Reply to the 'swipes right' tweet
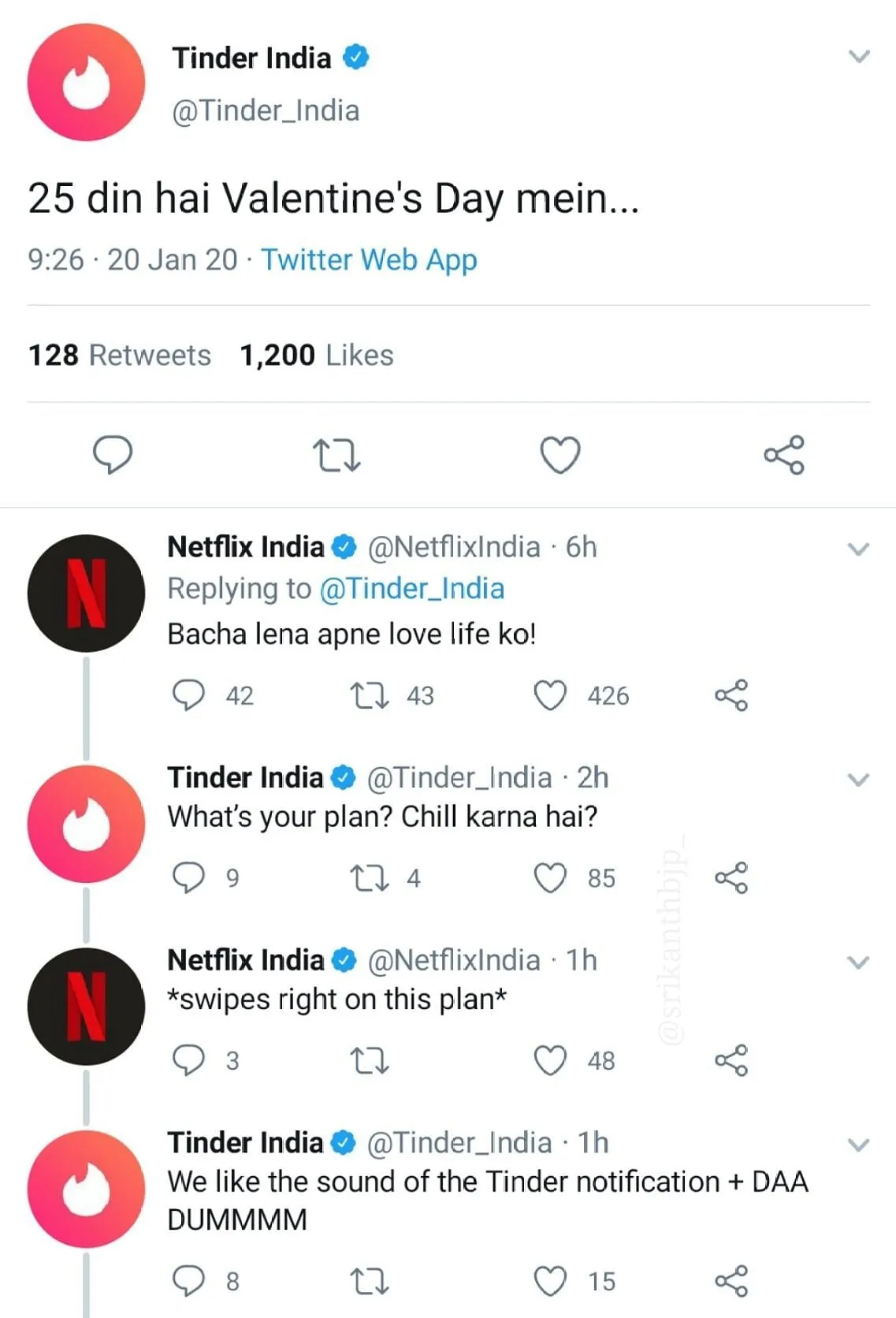This screenshot has height=1318, width=896. coord(188,1060)
